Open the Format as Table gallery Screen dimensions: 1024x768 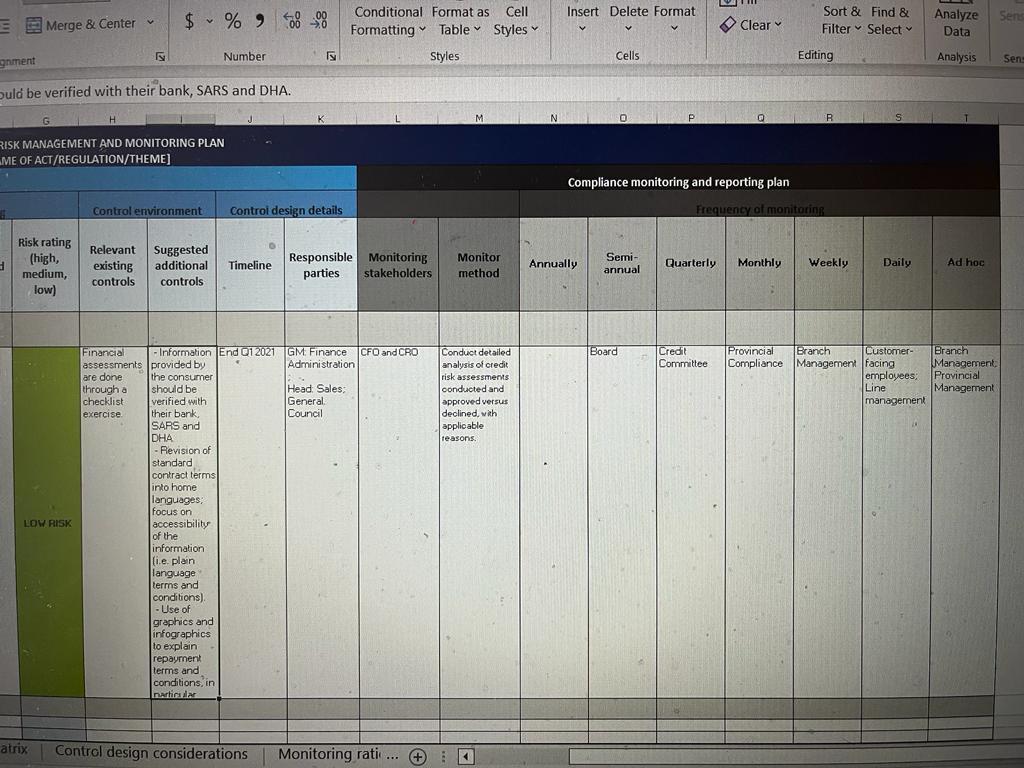(x=460, y=20)
